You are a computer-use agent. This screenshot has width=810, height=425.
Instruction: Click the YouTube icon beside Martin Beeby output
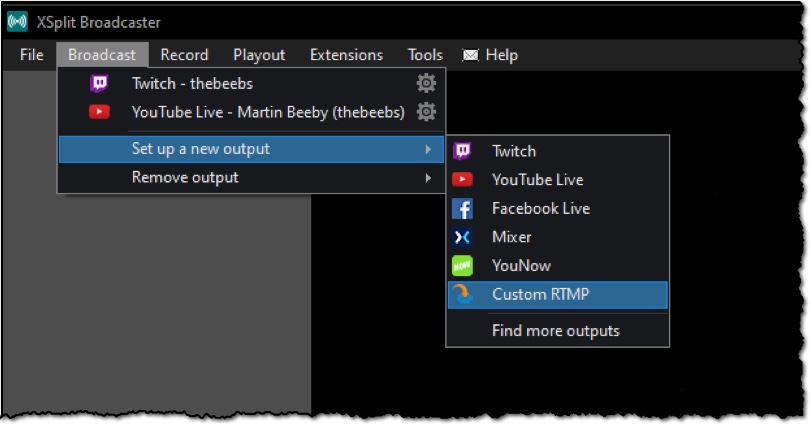click(x=99, y=112)
